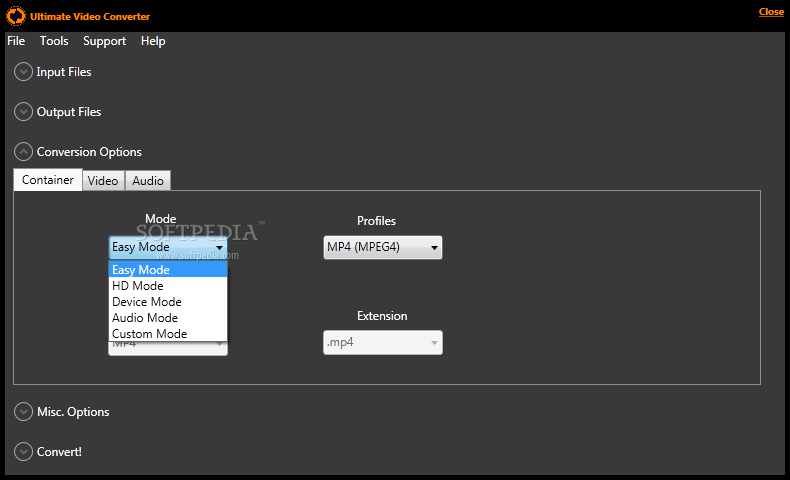Screen dimensions: 790x480
Task: Choose Custom Mode option
Action: (168, 333)
